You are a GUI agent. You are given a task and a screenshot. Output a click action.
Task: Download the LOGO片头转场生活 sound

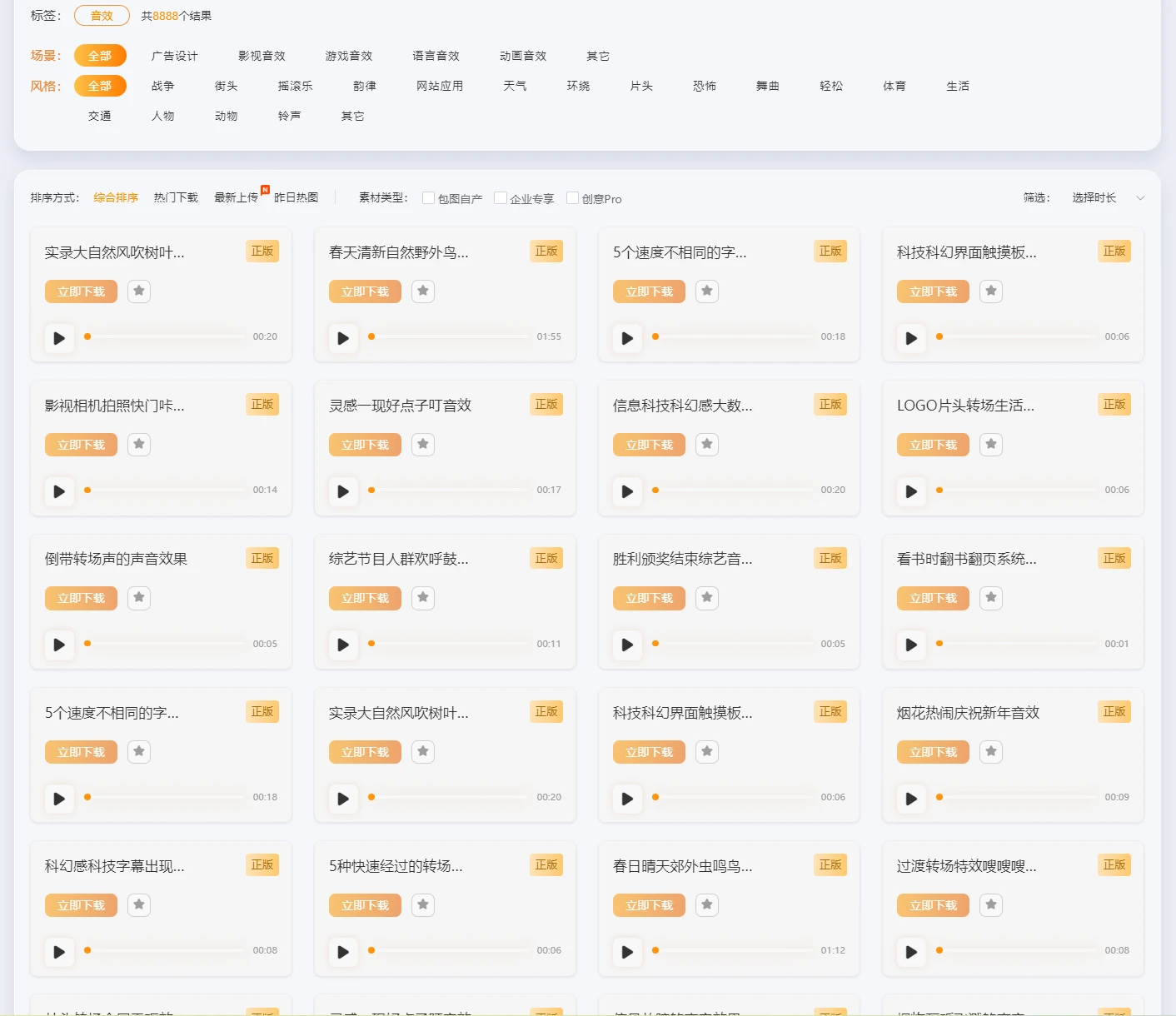(933, 445)
